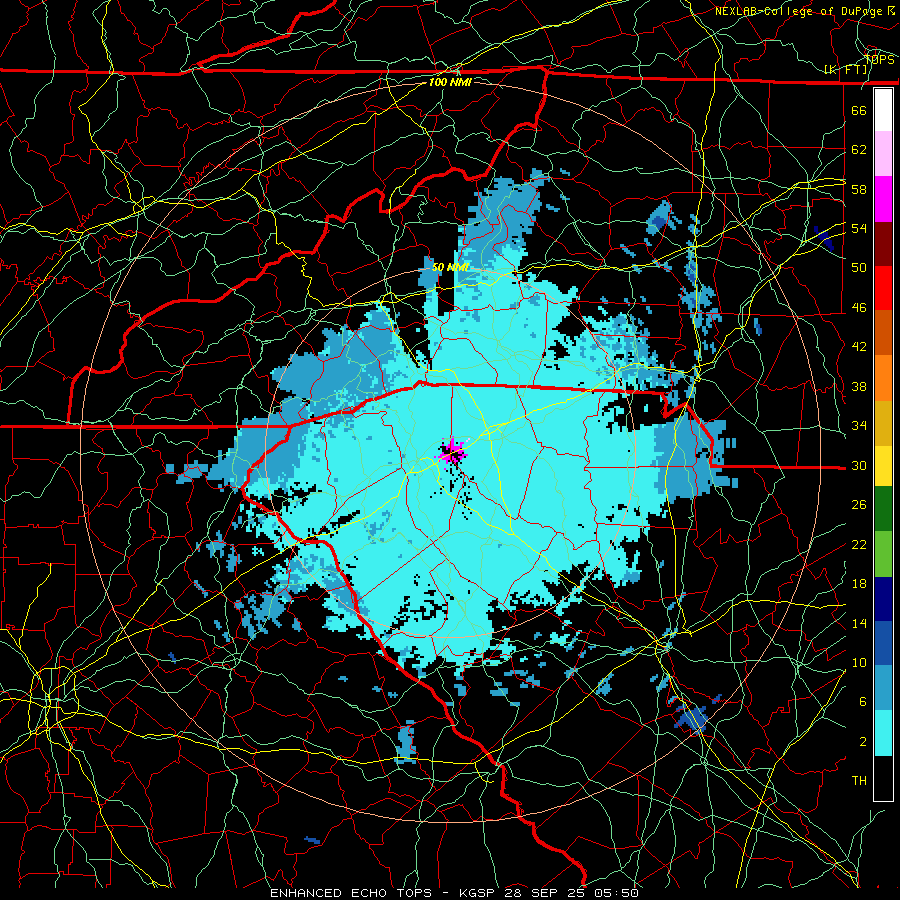
Task: Click the magenta echo at the radar site
Action: point(453,450)
